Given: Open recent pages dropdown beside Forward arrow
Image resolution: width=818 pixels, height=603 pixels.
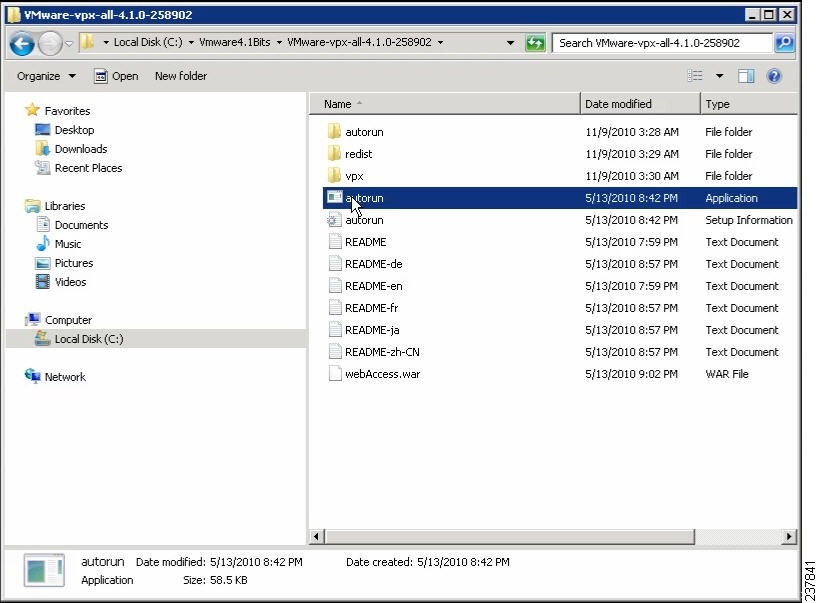Looking at the screenshot, I should (69, 43).
